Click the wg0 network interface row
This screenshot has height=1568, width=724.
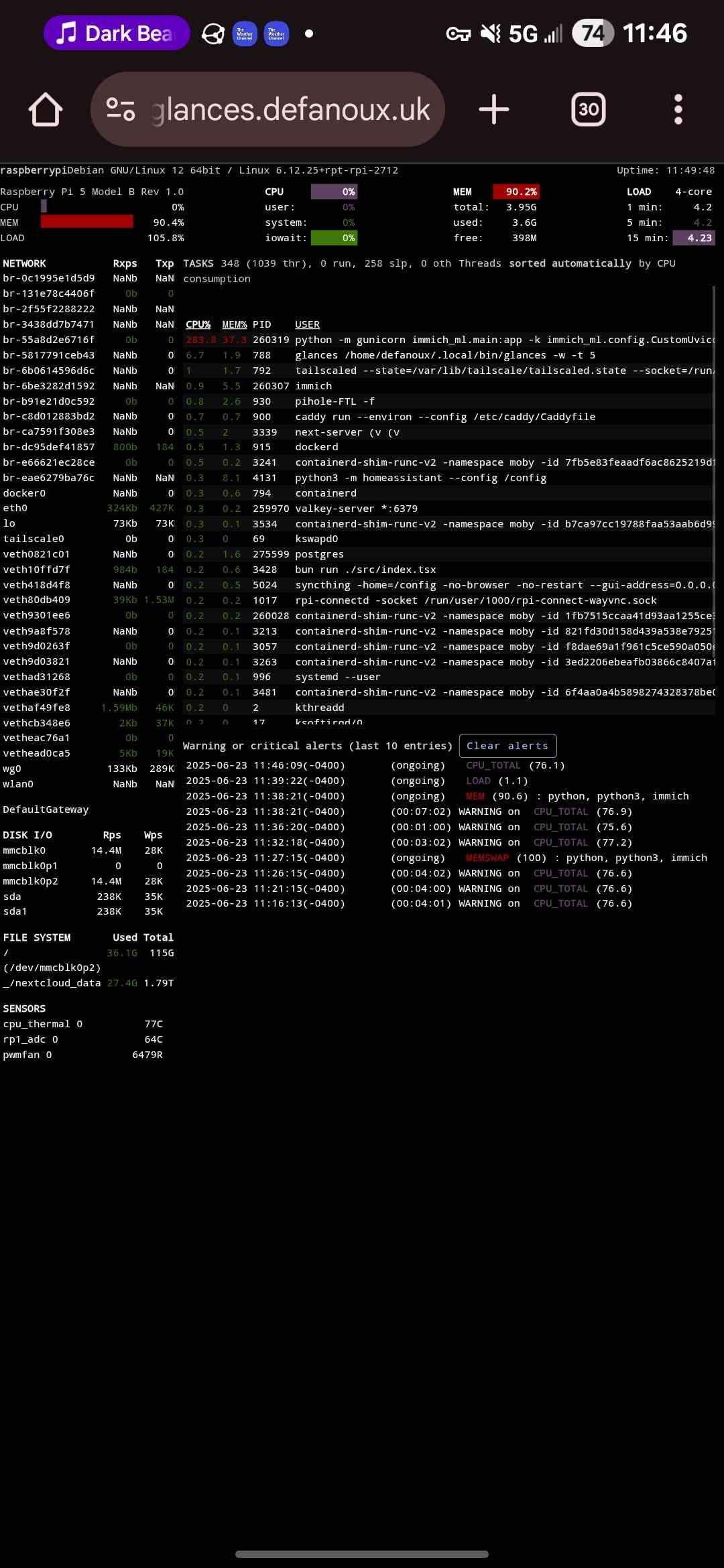click(x=88, y=769)
